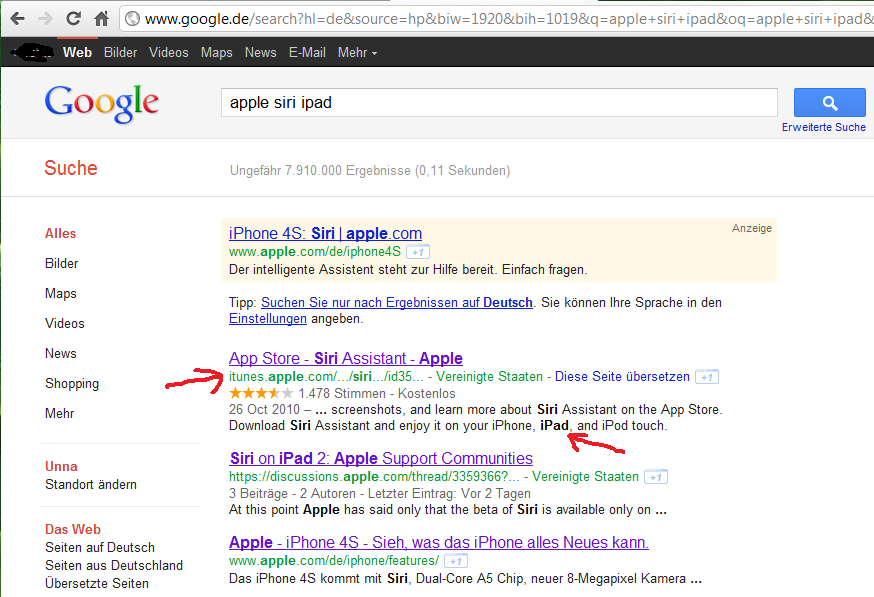Screen dimensions: 874x597
Task: Click the Google logo
Action: point(101,104)
